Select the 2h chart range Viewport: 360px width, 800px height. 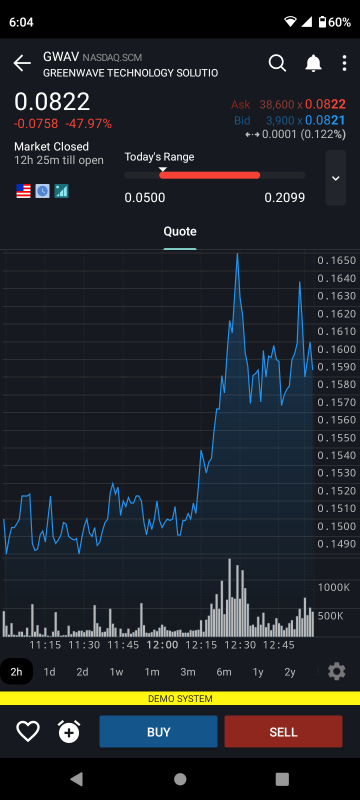(16, 671)
